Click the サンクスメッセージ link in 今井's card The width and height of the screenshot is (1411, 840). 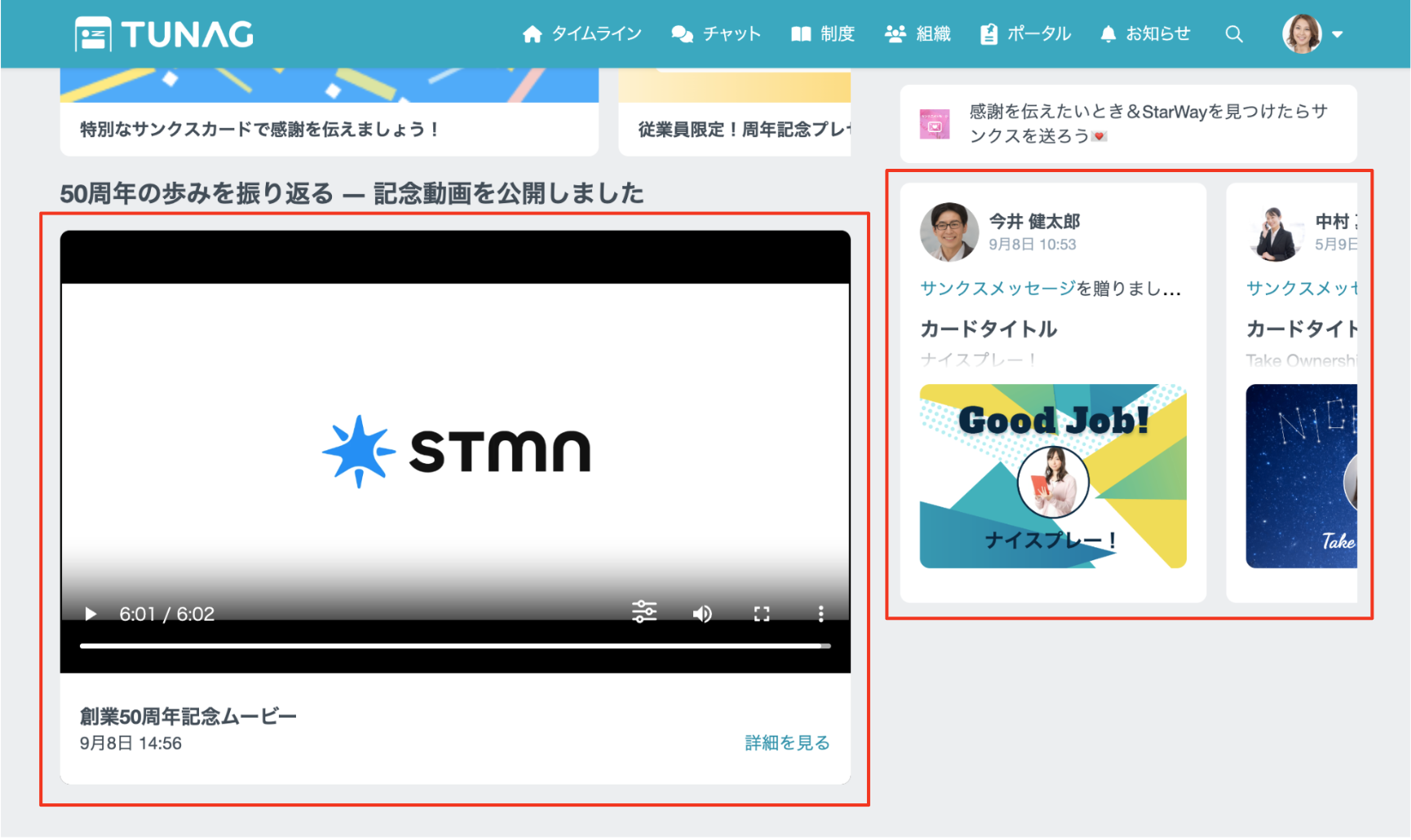[x=997, y=289]
